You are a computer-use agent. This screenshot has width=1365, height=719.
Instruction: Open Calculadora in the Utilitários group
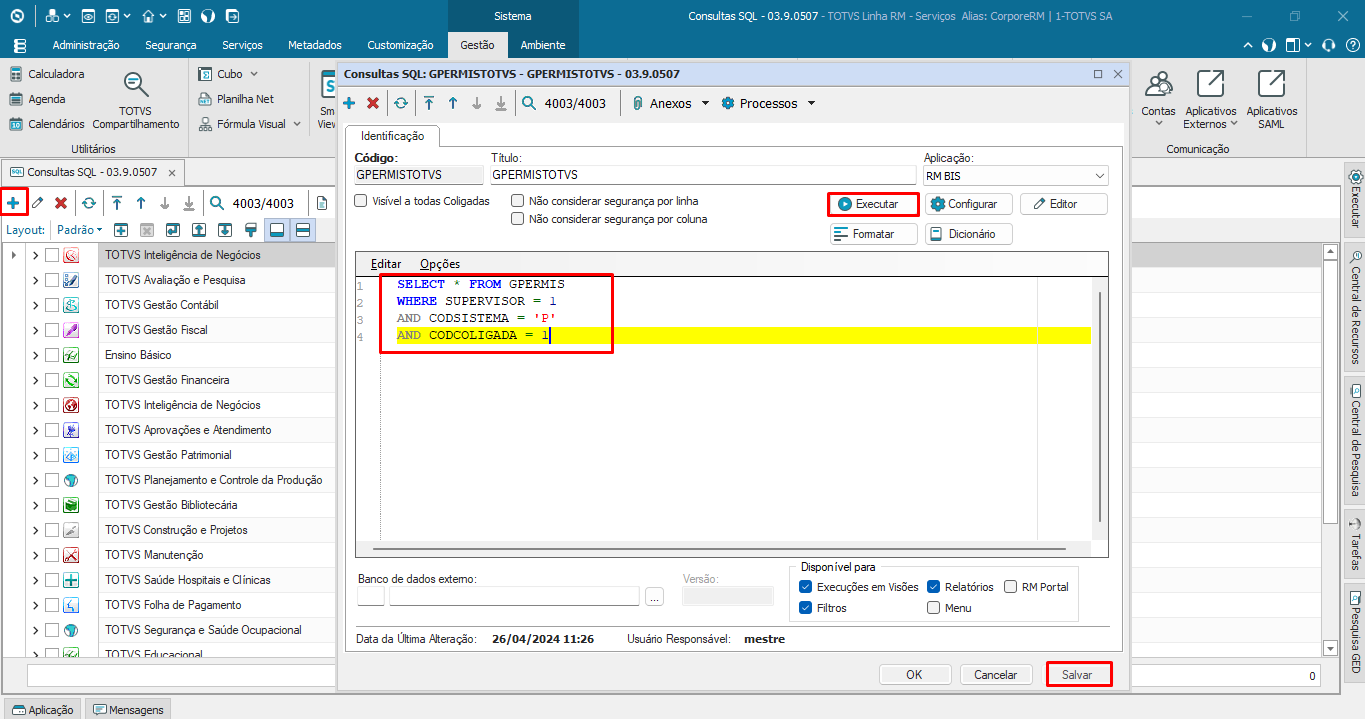tap(47, 74)
